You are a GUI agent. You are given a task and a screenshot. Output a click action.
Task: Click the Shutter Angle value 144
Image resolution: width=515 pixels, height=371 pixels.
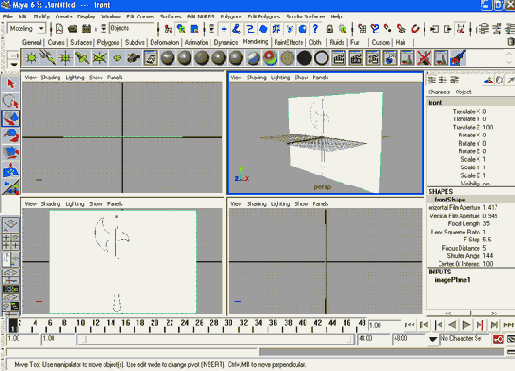(x=488, y=256)
